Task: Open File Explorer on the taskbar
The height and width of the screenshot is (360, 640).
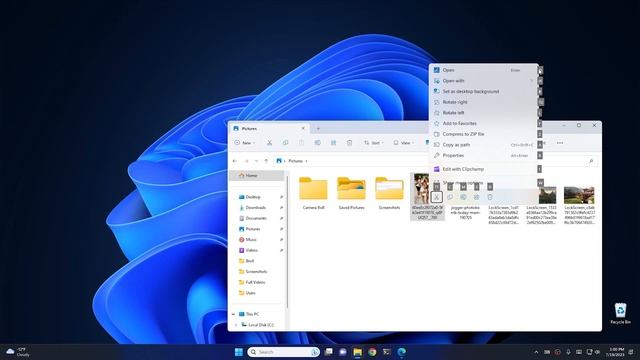Action: pos(358,352)
